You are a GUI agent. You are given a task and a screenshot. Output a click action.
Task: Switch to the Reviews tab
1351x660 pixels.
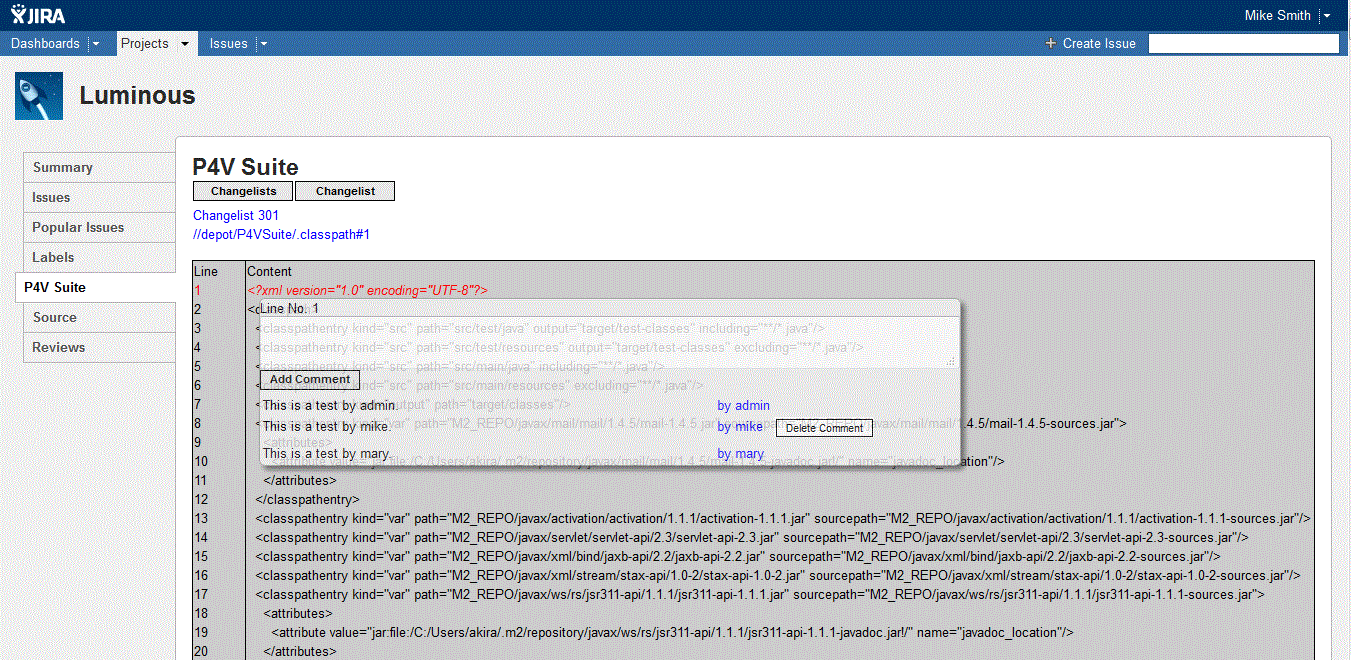(99, 347)
